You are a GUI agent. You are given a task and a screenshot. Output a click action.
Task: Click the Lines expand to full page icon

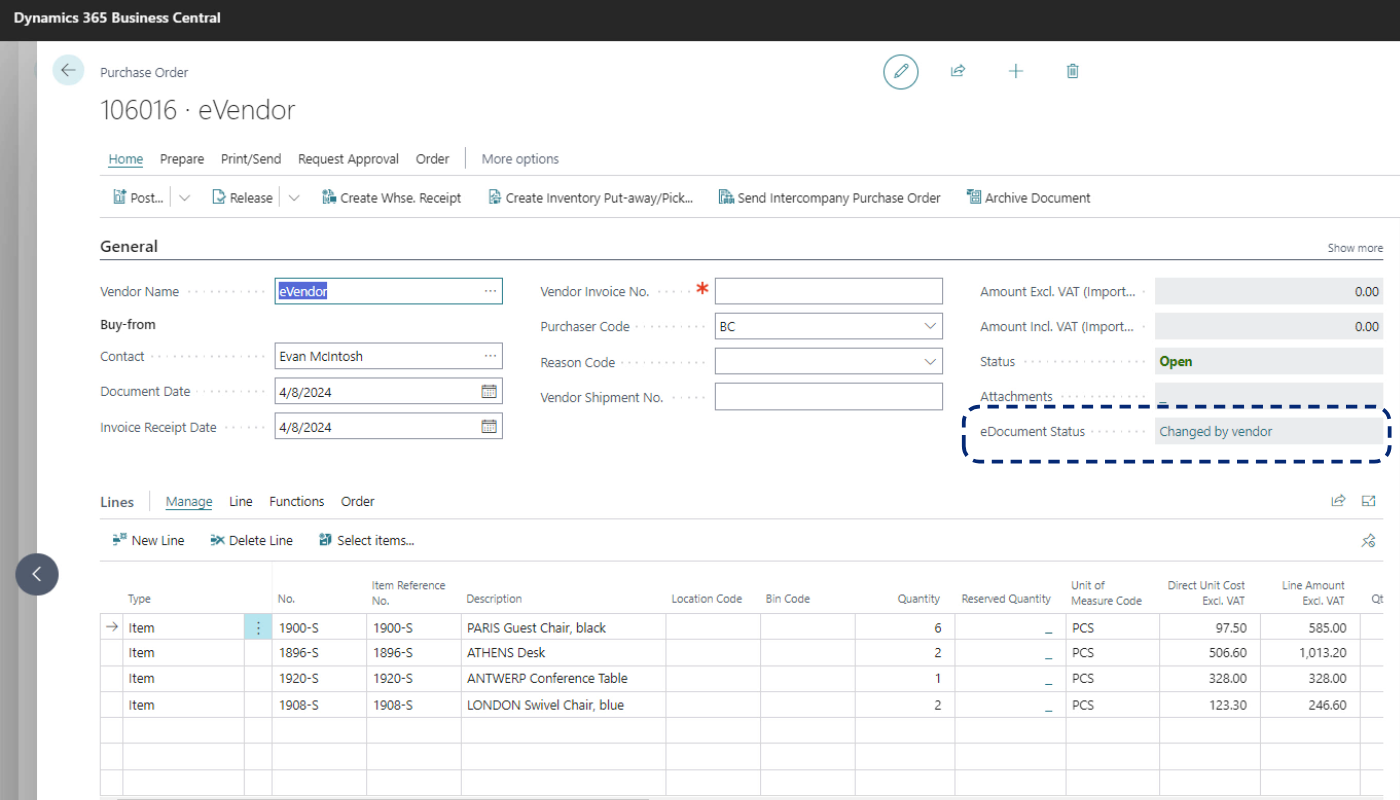[1369, 501]
